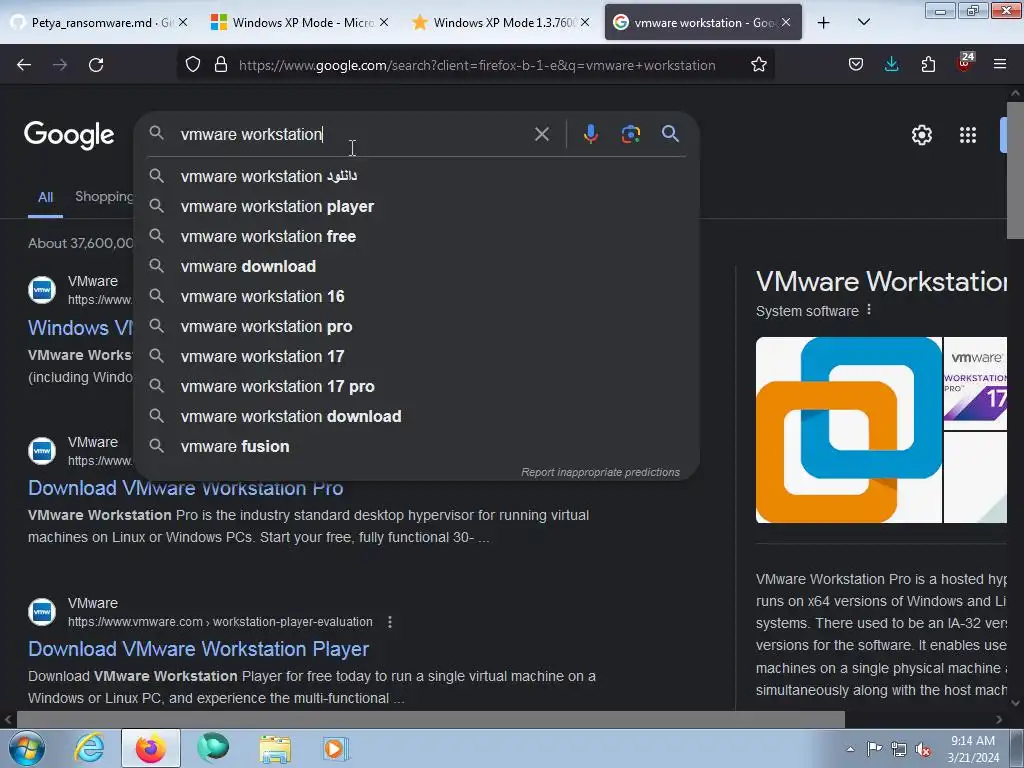The height and width of the screenshot is (768, 1024).
Task: Select the vmware workstation Google tab
Action: click(x=703, y=22)
